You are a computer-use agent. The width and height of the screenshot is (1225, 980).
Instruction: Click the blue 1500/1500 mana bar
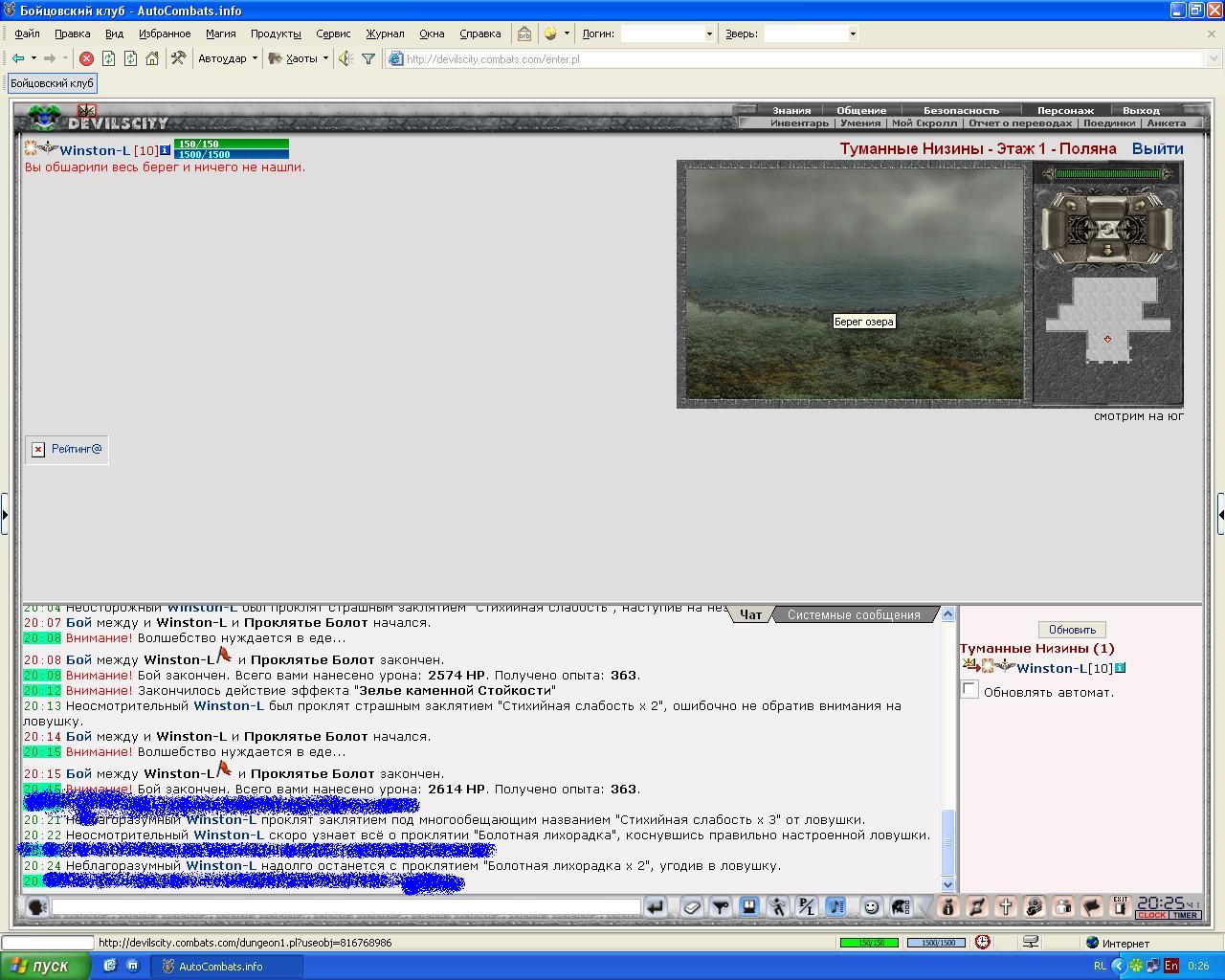click(x=232, y=153)
